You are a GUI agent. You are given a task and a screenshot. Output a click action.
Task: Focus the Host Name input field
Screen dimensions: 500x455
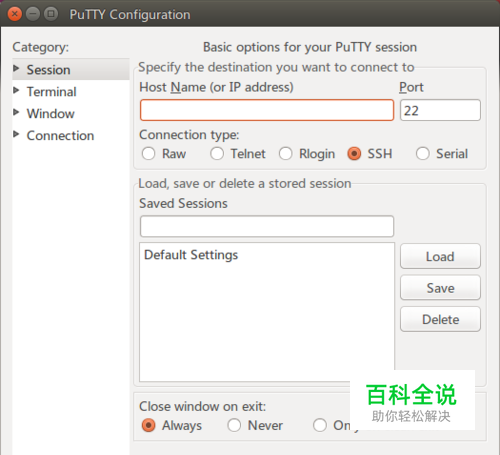coord(267,110)
